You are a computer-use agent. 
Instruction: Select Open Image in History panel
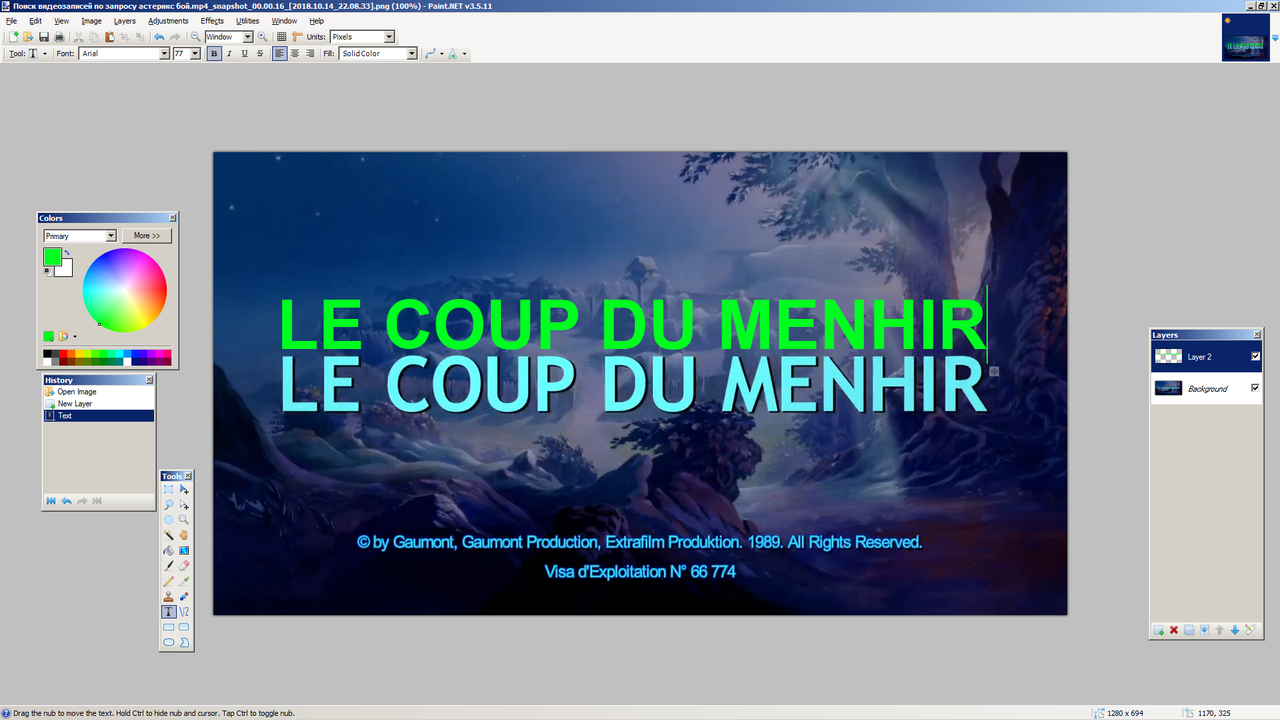[99, 392]
